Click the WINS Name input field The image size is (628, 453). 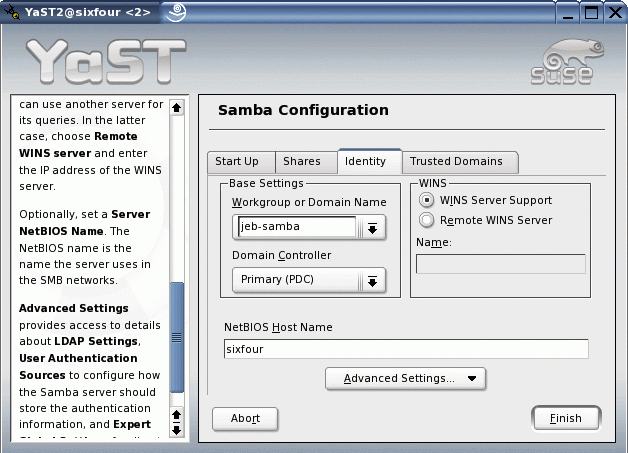coord(501,264)
